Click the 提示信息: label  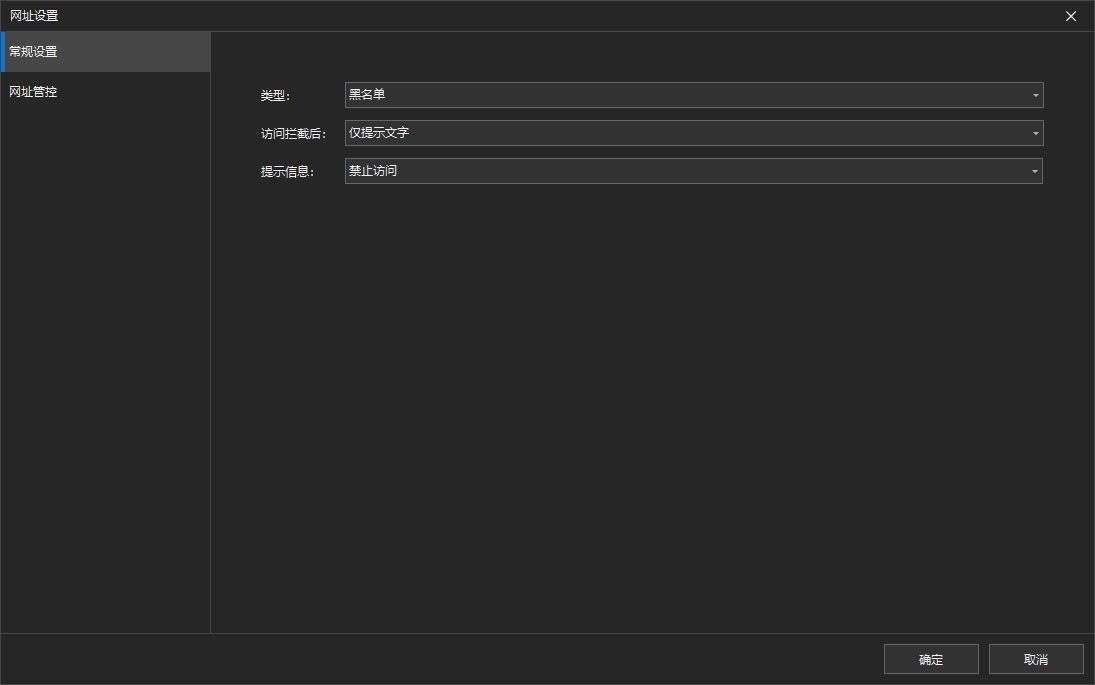pyautogui.click(x=288, y=172)
